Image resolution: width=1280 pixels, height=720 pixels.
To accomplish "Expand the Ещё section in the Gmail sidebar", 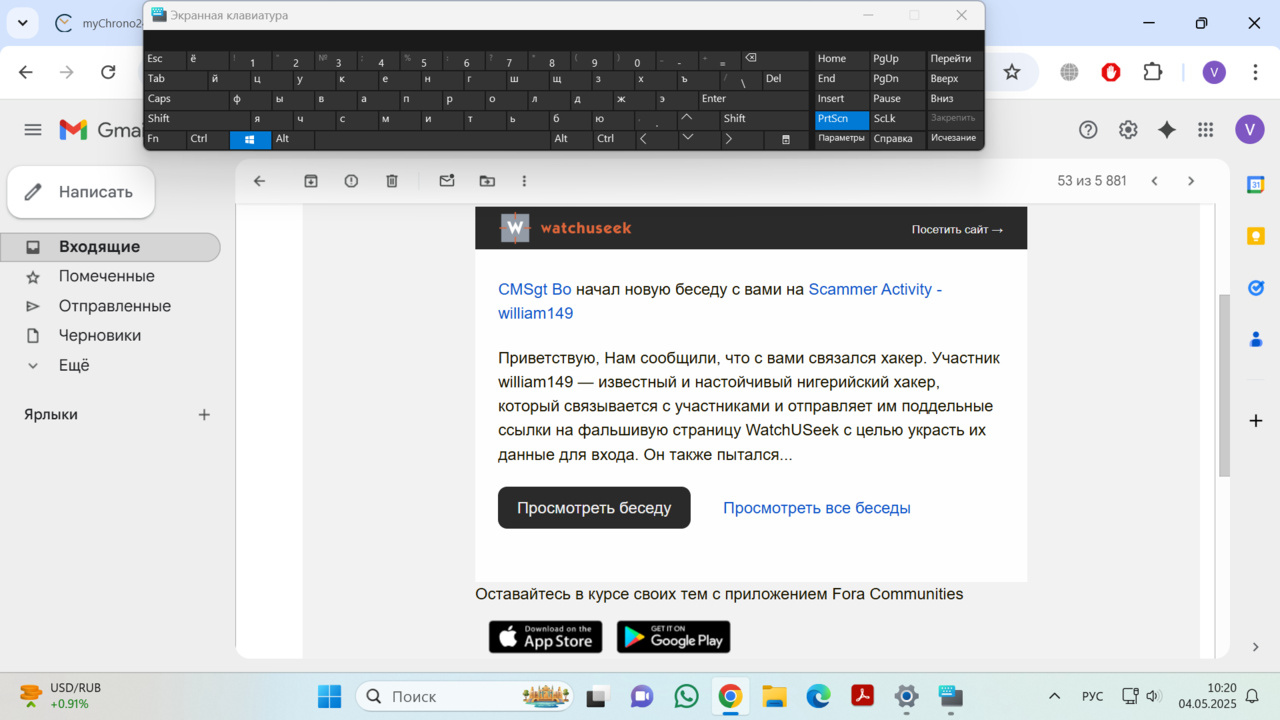I will pos(74,365).
